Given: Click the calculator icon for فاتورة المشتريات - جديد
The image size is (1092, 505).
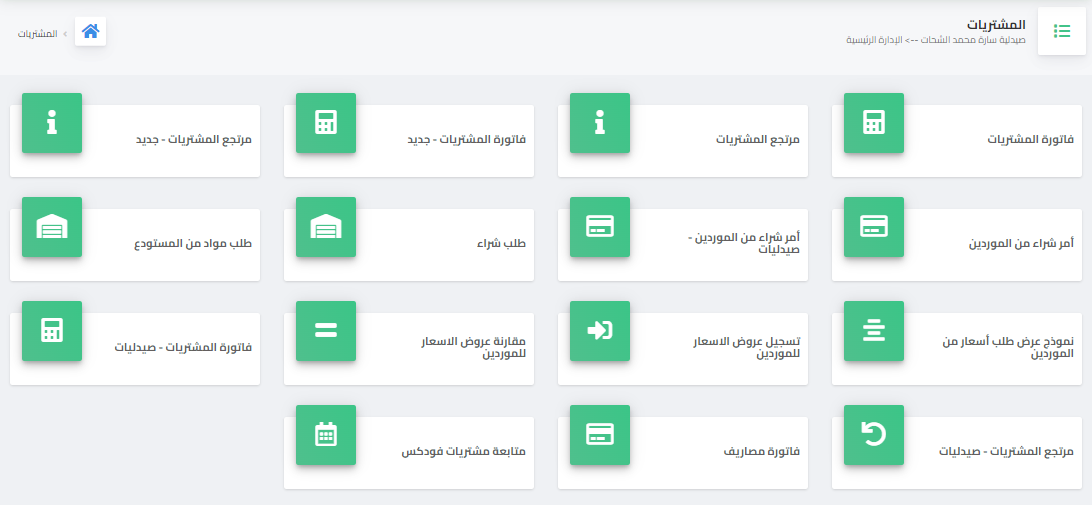Looking at the screenshot, I should [325, 123].
